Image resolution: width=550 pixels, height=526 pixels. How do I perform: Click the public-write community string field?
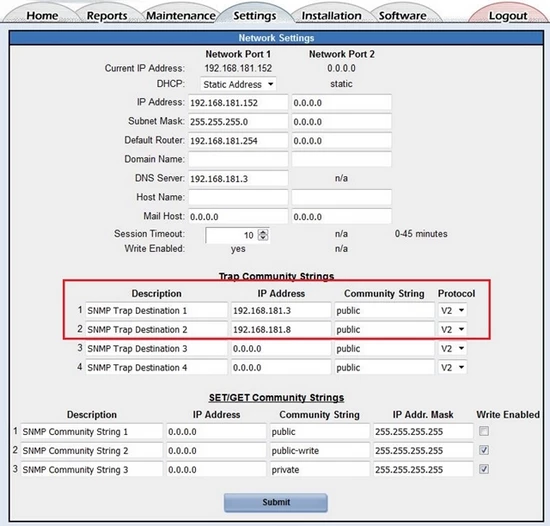pos(320,450)
